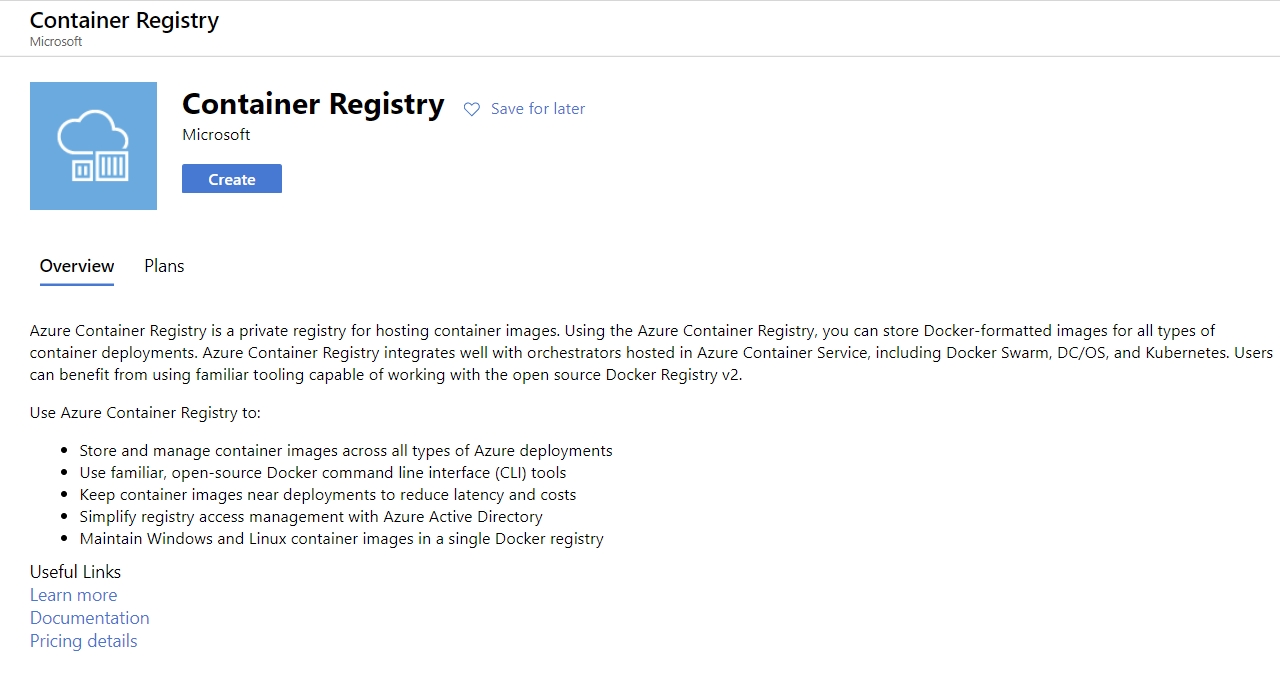Open the Plans tab

pyautogui.click(x=164, y=266)
